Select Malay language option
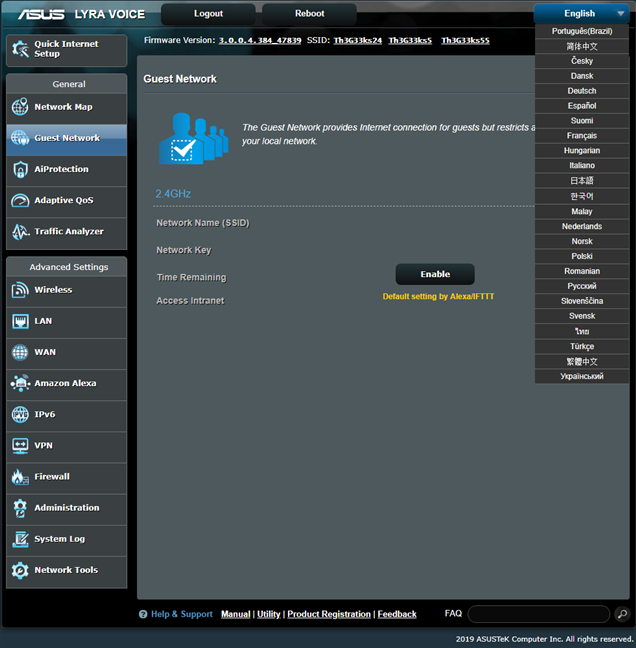The height and width of the screenshot is (648, 636). click(582, 212)
